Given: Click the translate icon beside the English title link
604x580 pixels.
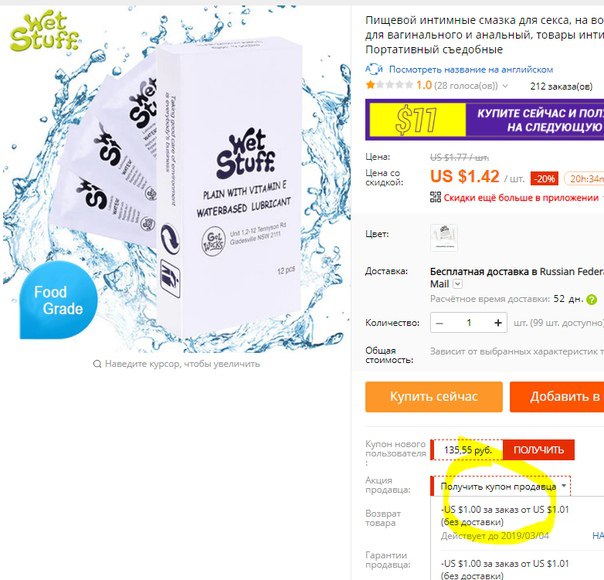Looking at the screenshot, I should point(374,70).
